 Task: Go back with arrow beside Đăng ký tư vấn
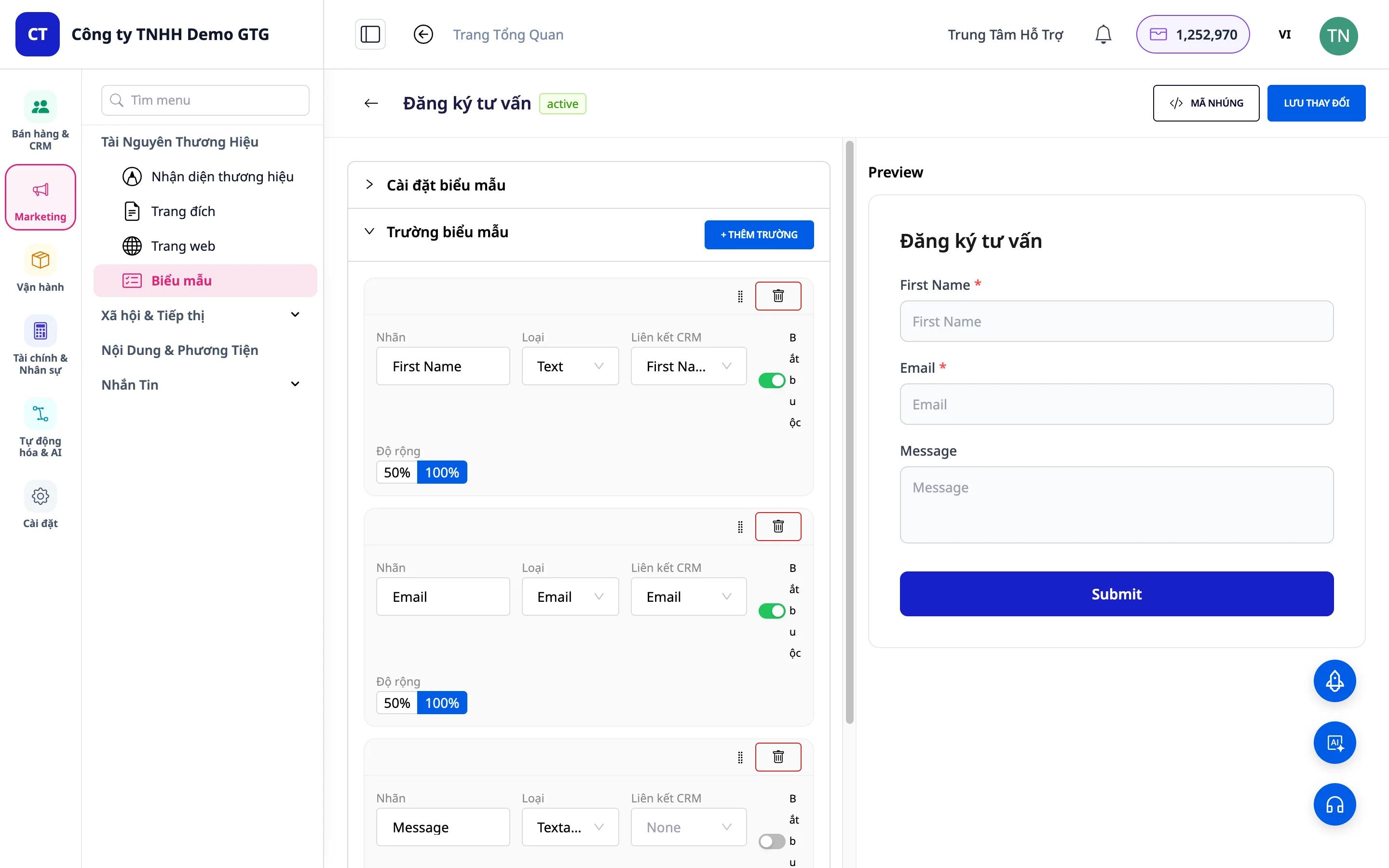(x=371, y=103)
